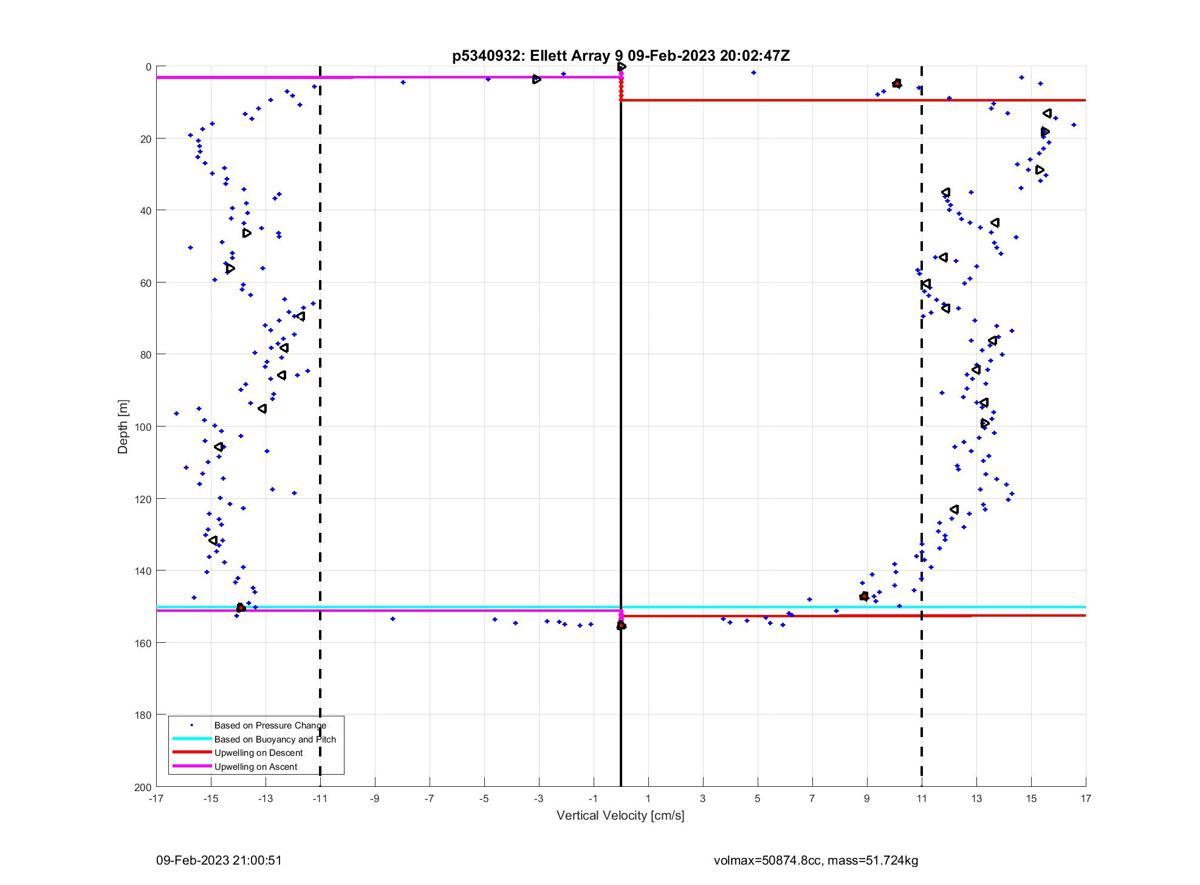Click y-axis tick label '80'

(x=146, y=355)
